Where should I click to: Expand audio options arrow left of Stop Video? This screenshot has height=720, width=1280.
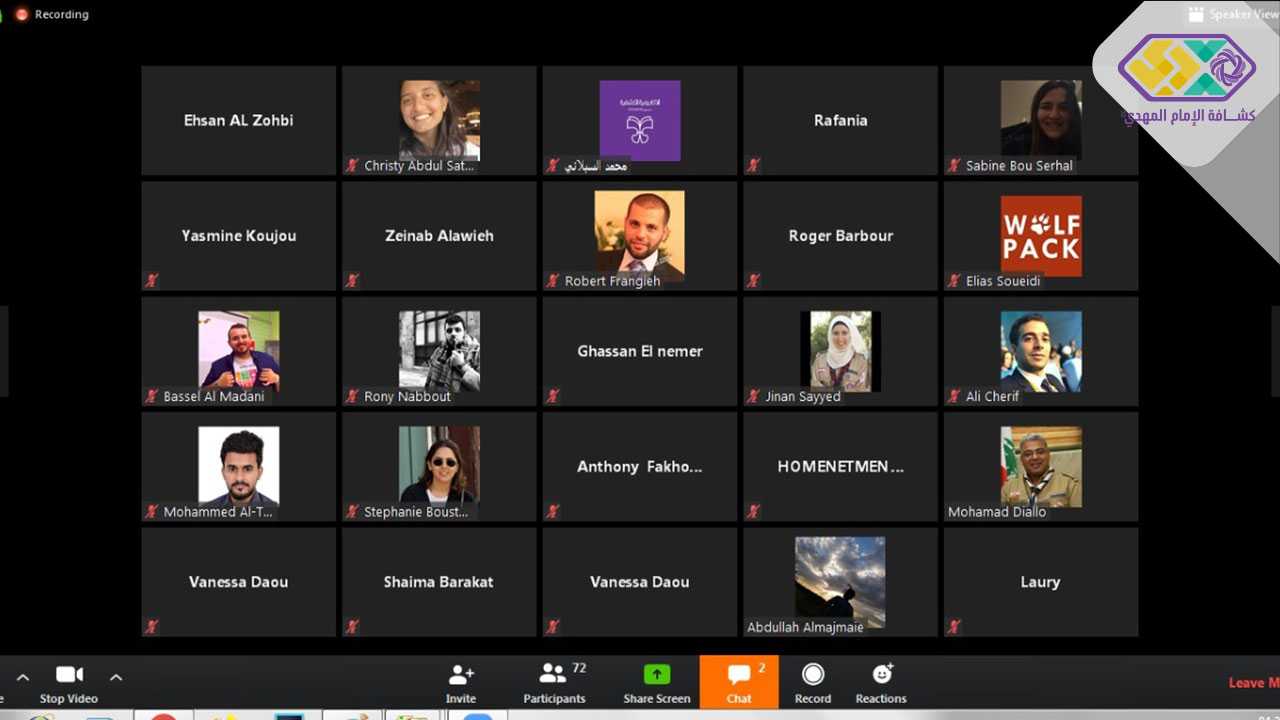pos(23,677)
